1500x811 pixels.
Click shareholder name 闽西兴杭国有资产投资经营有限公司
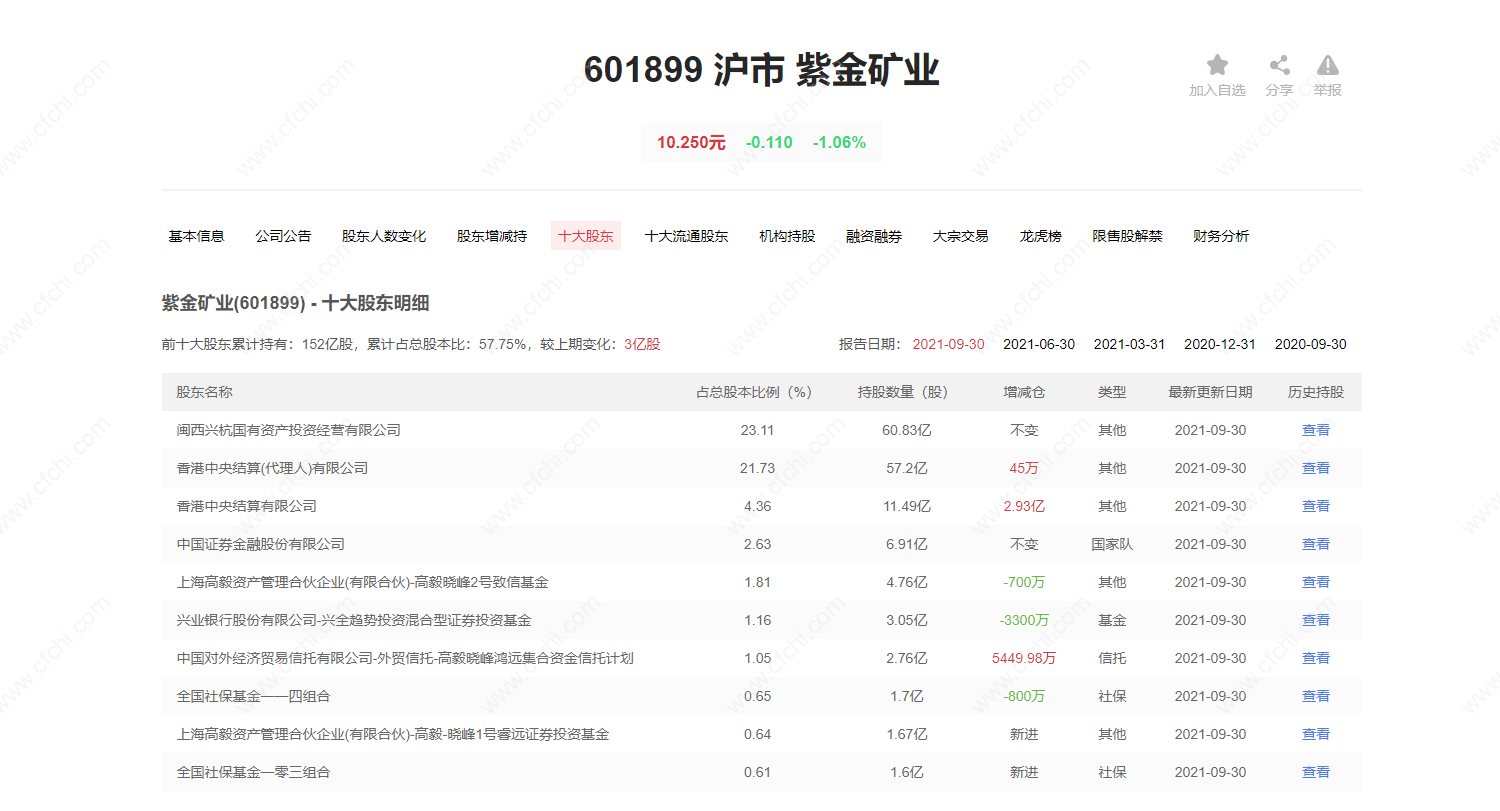pyautogui.click(x=288, y=430)
